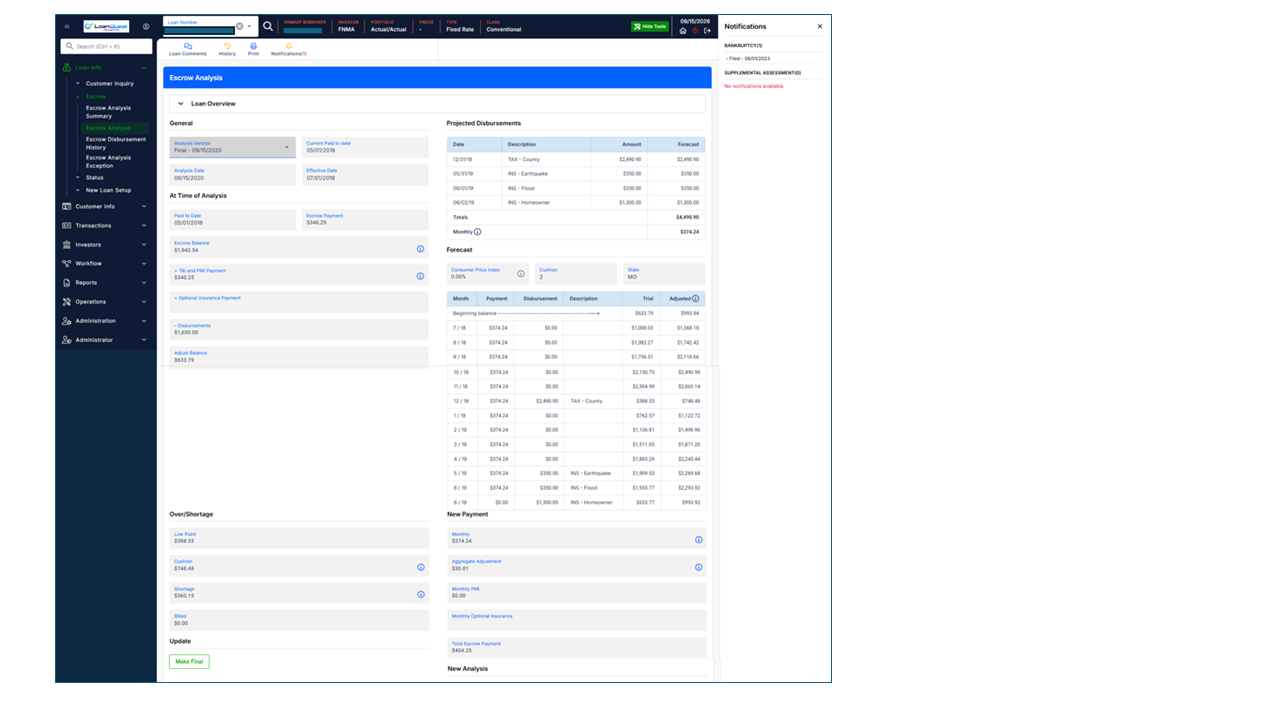Click the INS - Earthquake row in Projected Disbursements
This screenshot has width=1280, height=720.
coord(576,174)
